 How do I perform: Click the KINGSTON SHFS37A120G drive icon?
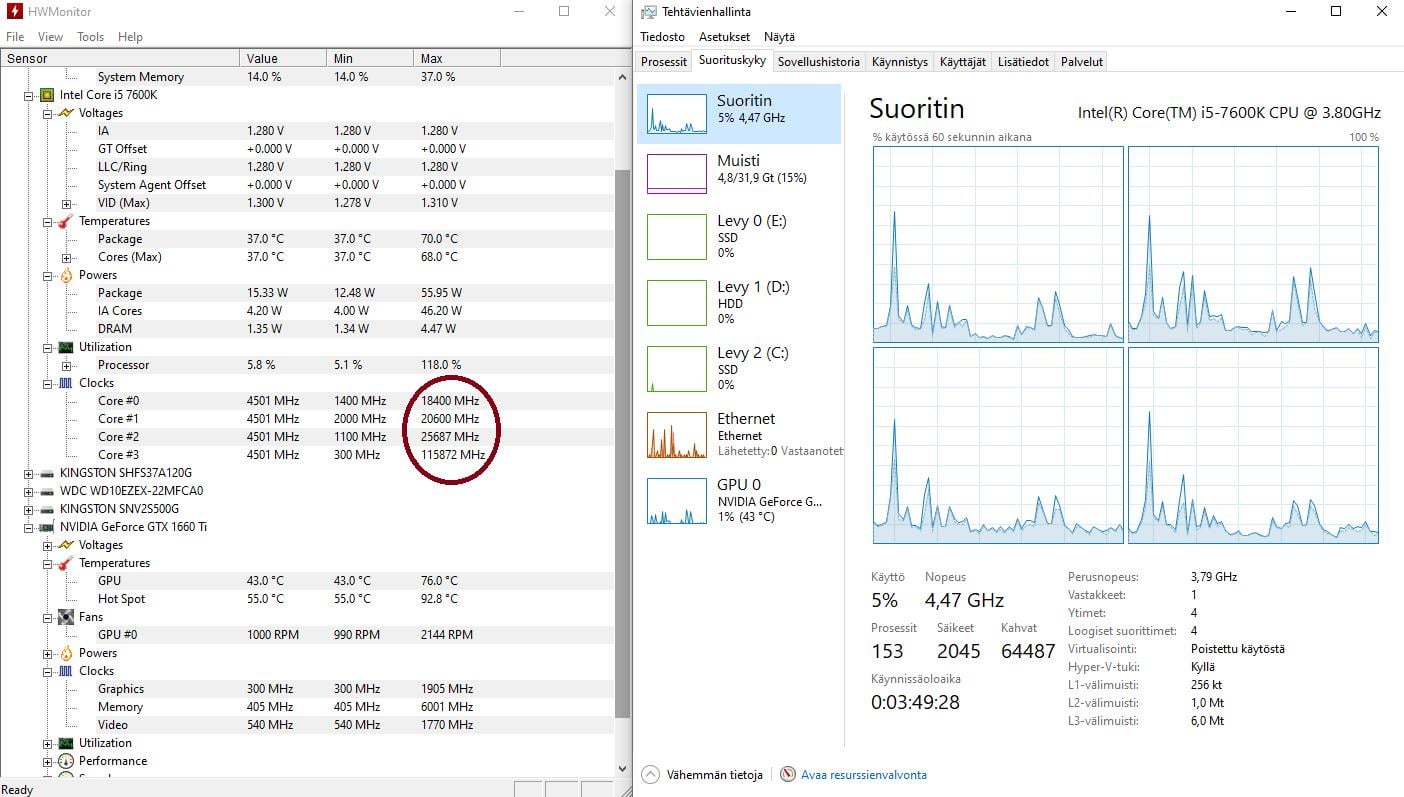click(46, 473)
